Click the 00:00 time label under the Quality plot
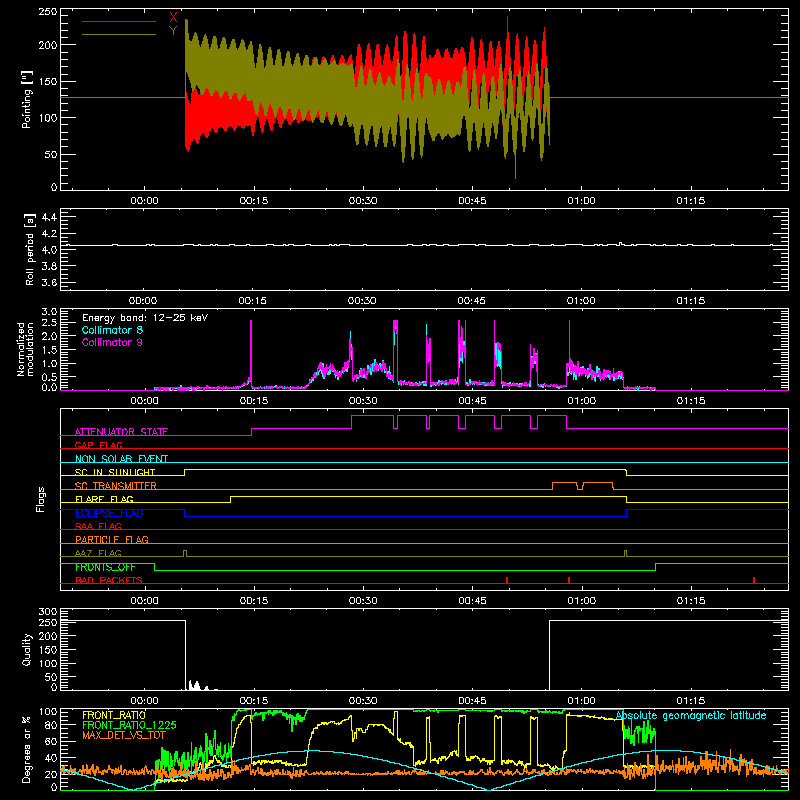The width and height of the screenshot is (800, 800). click(144, 701)
